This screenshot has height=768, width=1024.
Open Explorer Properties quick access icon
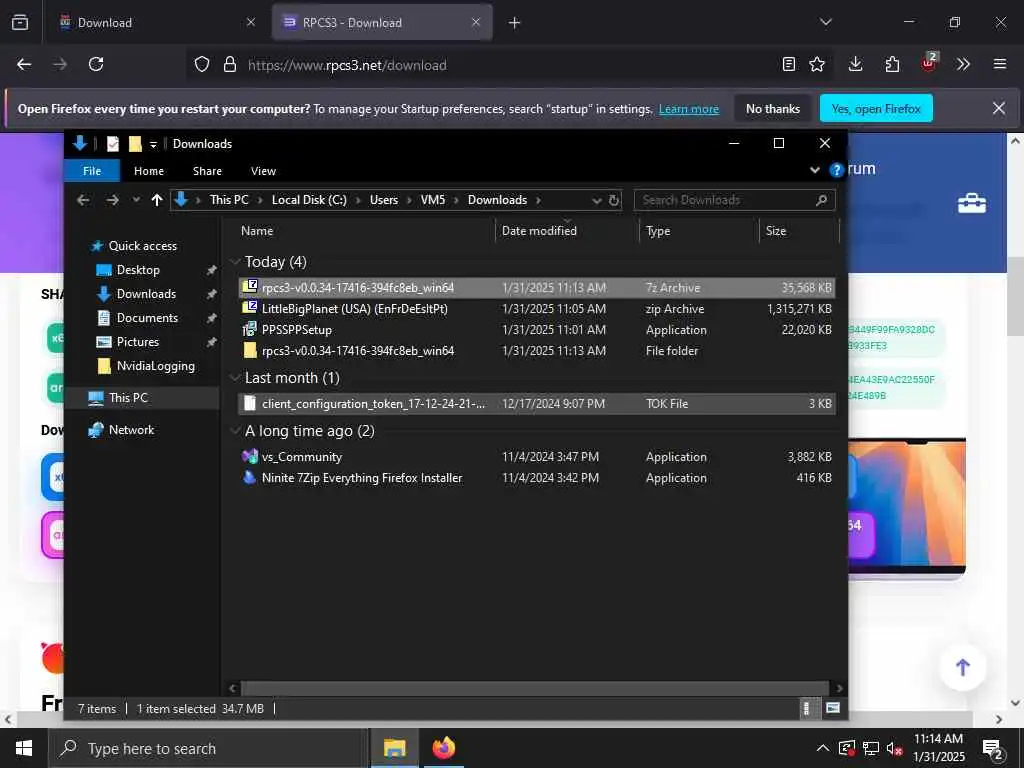click(x=113, y=144)
